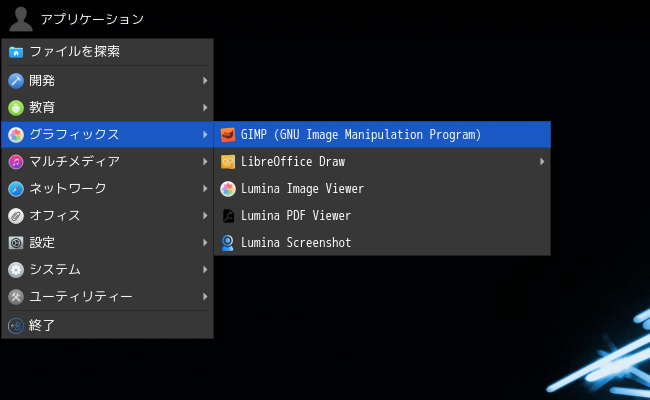Image resolution: width=650 pixels, height=400 pixels.
Task: Click the green apple icon for 教育
Action: (16, 108)
